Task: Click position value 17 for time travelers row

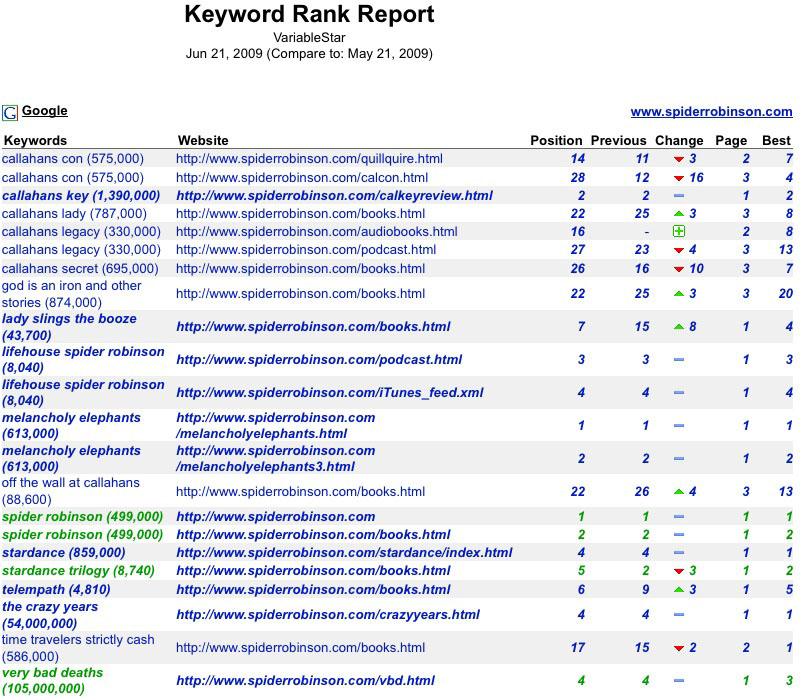Action: [x=578, y=648]
